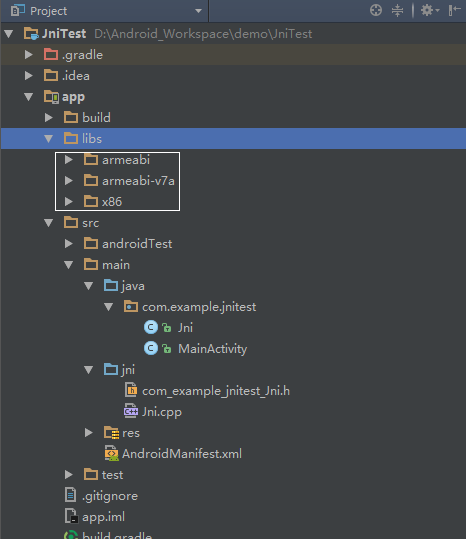The height and width of the screenshot is (539, 466).
Task: Click the build folder icon
Action: [x=71, y=117]
